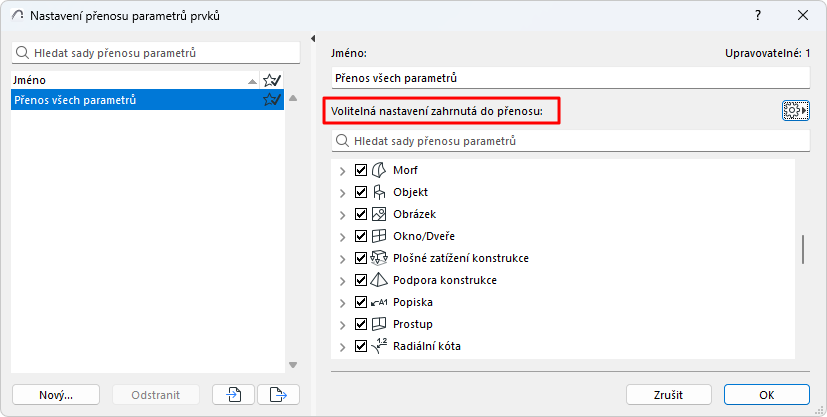
Task: Click the Podpora konstrukce icon
Action: (x=379, y=280)
